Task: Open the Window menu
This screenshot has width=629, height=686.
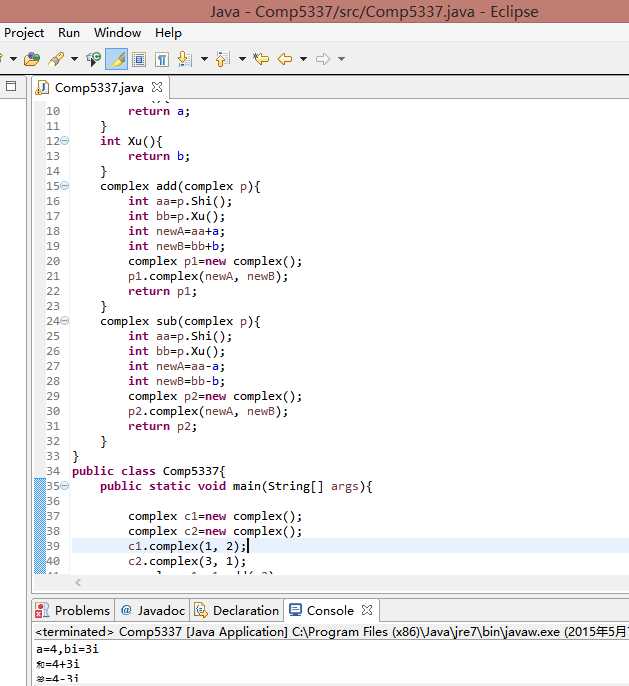Action: (x=117, y=33)
